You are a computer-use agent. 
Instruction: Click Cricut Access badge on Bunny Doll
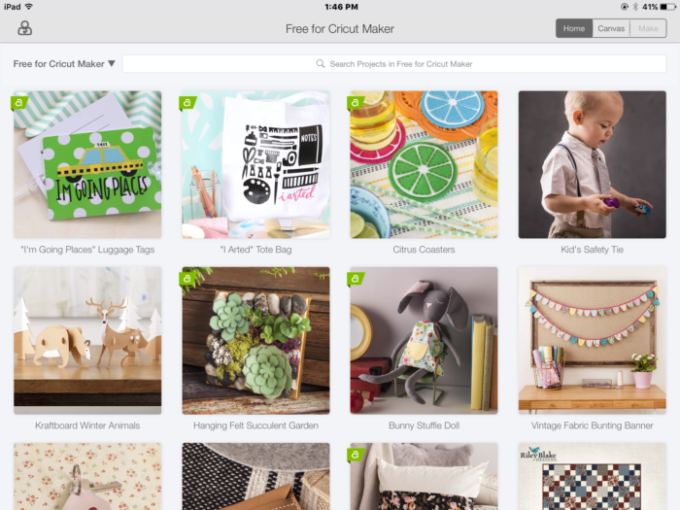pyautogui.click(x=356, y=279)
